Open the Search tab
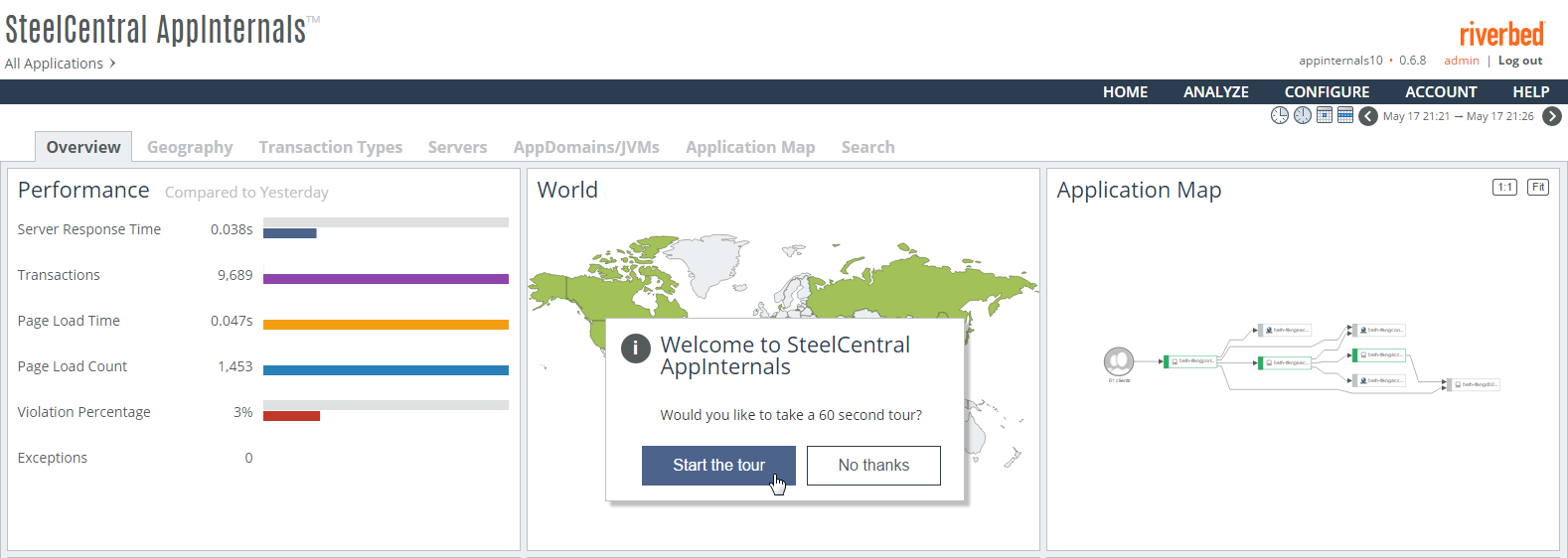The height and width of the screenshot is (558, 1568). pos(868,147)
